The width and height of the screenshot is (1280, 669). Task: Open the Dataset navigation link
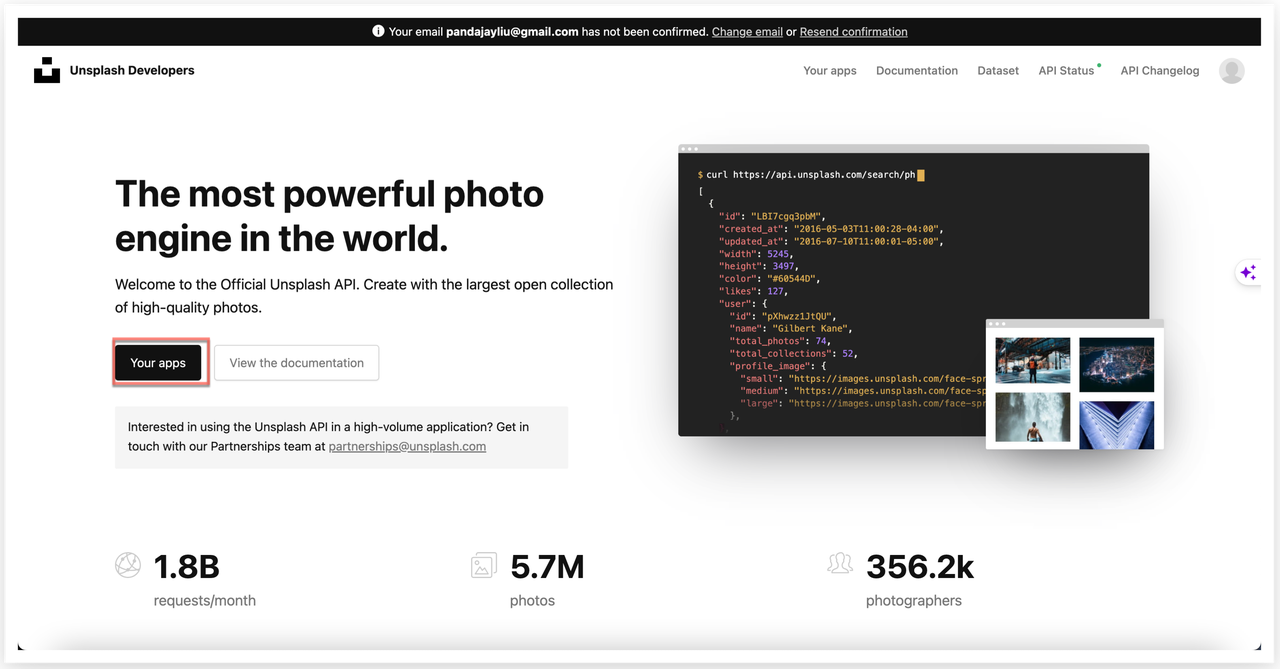998,71
